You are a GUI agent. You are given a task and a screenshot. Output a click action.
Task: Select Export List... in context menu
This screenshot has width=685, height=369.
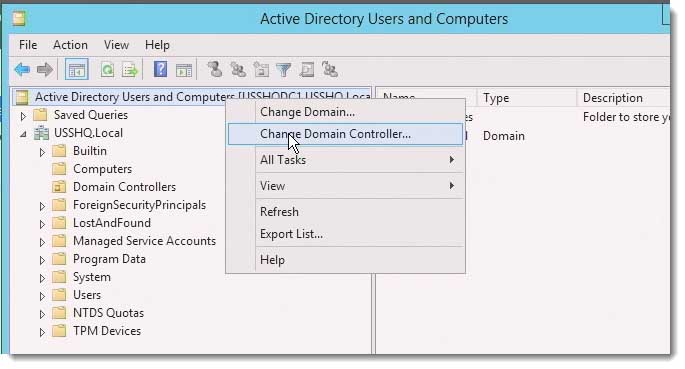pyautogui.click(x=345, y=234)
